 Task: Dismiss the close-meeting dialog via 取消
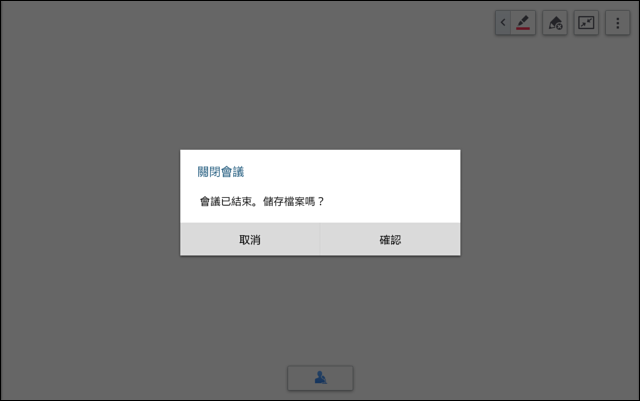250,240
